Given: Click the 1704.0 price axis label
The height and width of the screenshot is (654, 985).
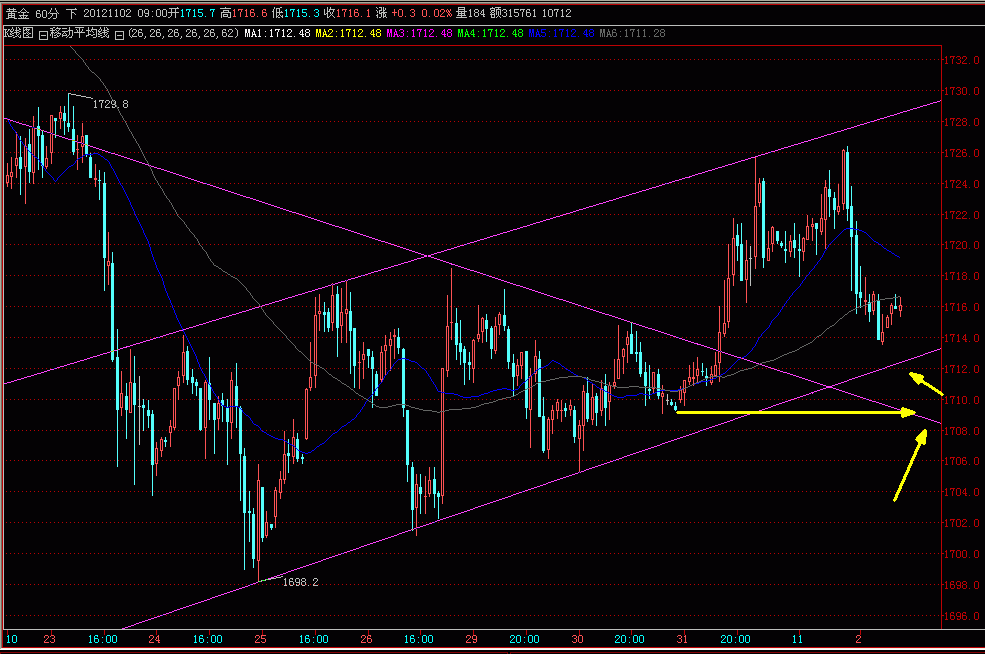Looking at the screenshot, I should tap(962, 493).
